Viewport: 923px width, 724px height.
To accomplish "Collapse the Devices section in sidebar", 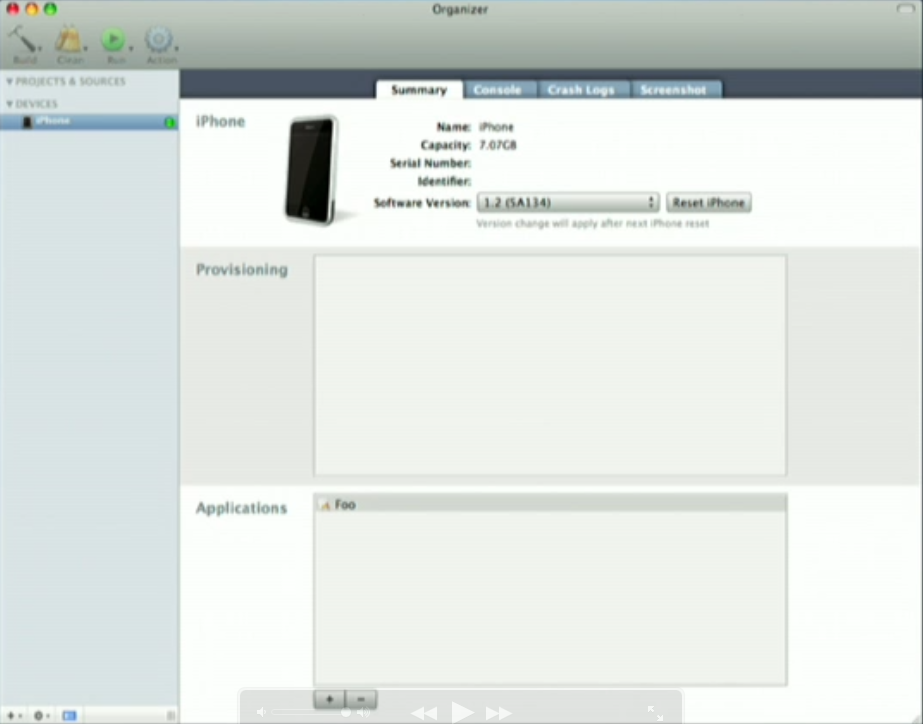I will point(10,104).
